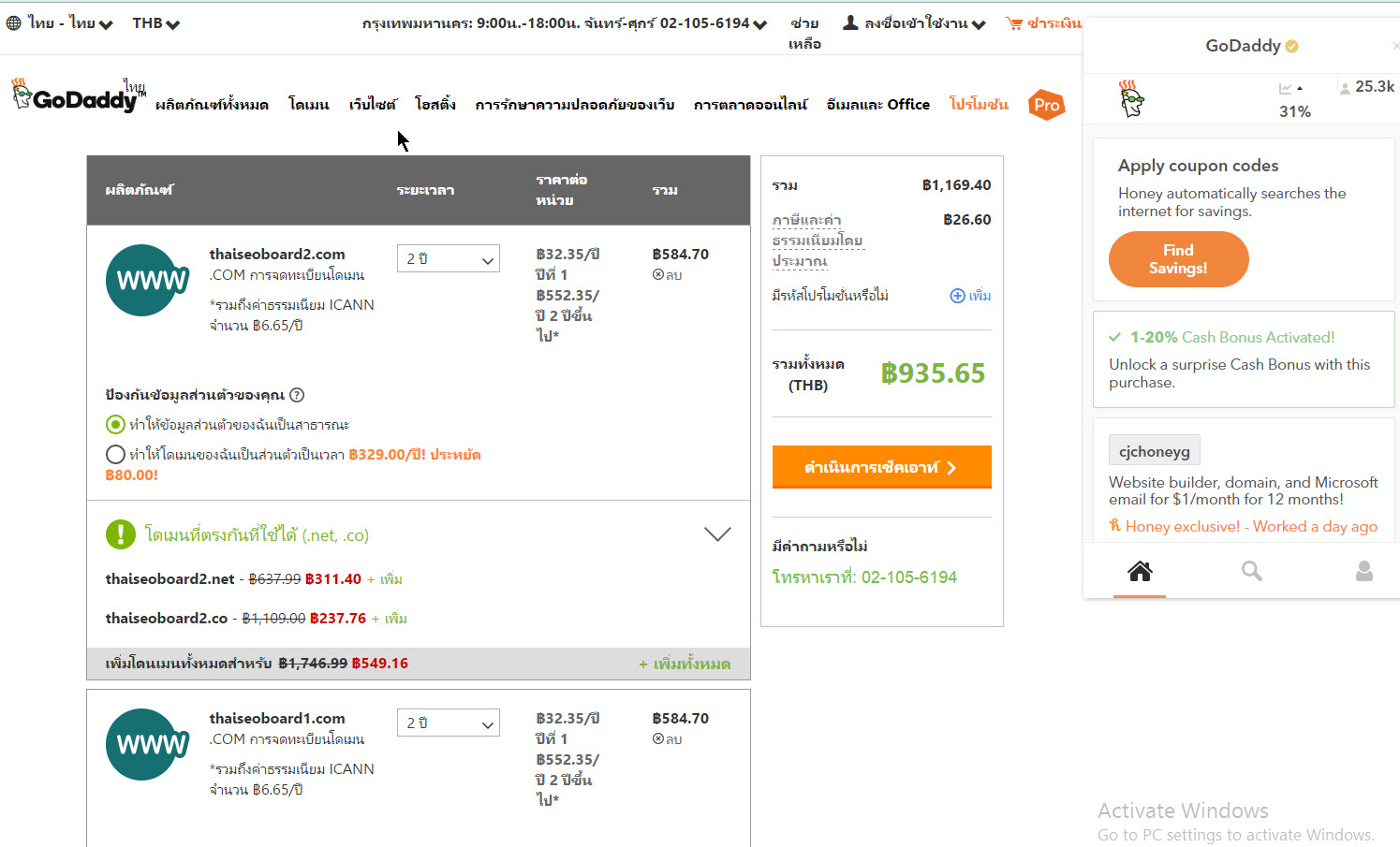Screen dimensions: 1400x847
Task: Open Honey home tab icon
Action: pyautogui.click(x=1140, y=571)
